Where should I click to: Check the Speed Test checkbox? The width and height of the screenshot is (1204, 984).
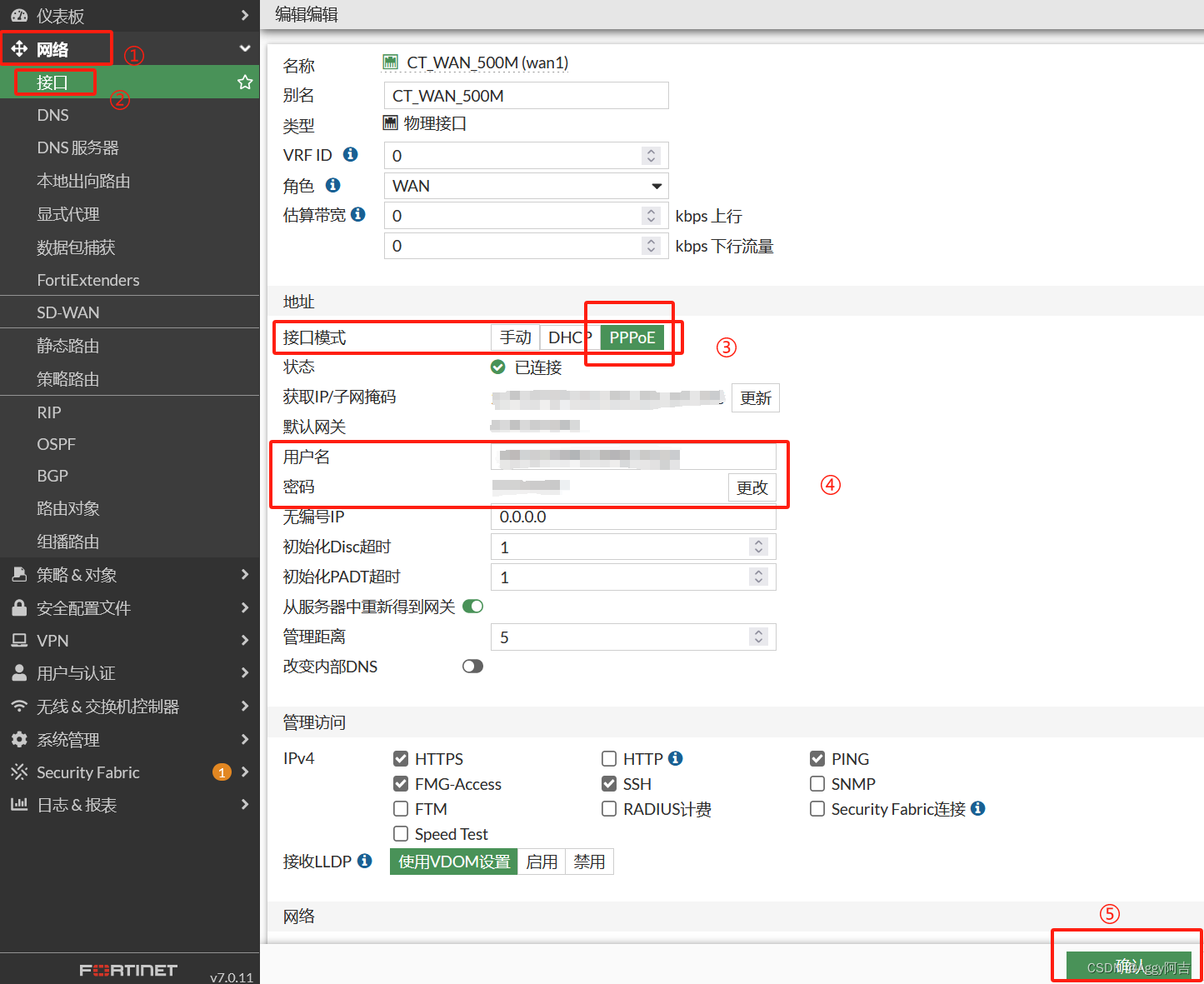401,833
